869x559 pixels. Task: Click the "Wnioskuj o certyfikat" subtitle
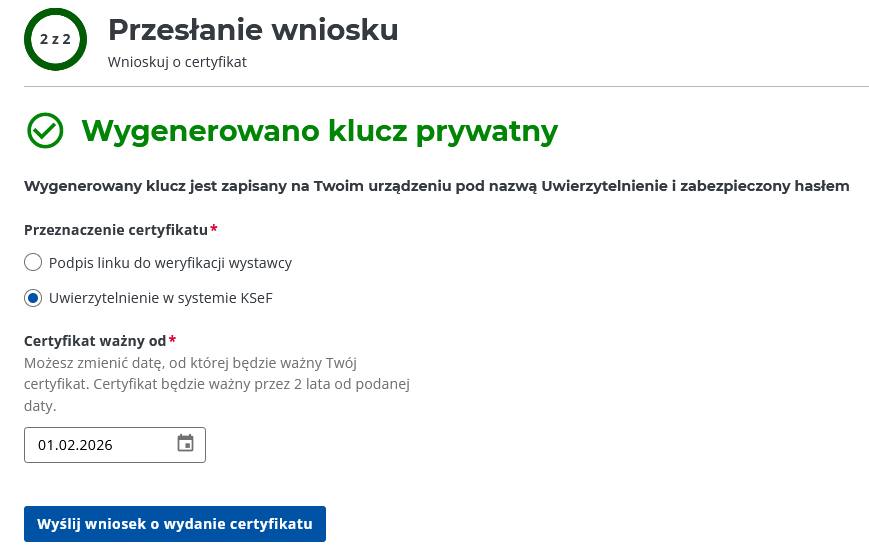[x=177, y=62]
